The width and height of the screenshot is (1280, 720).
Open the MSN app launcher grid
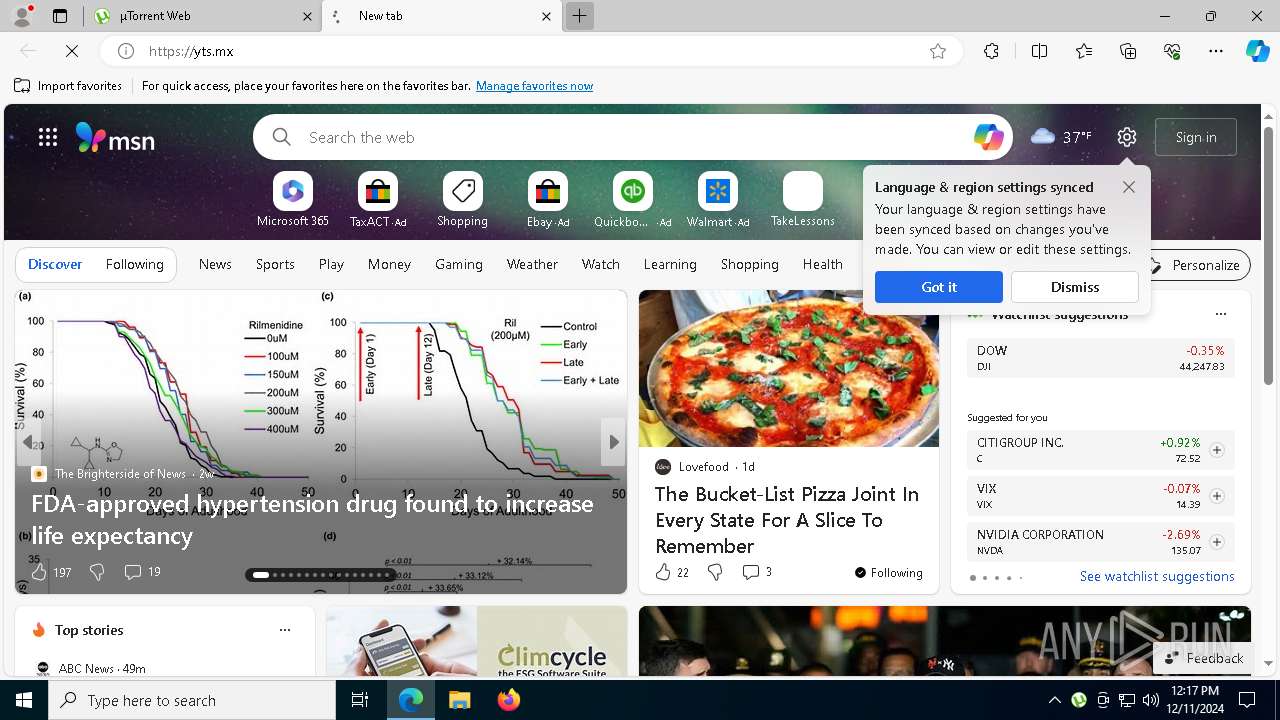[48, 138]
